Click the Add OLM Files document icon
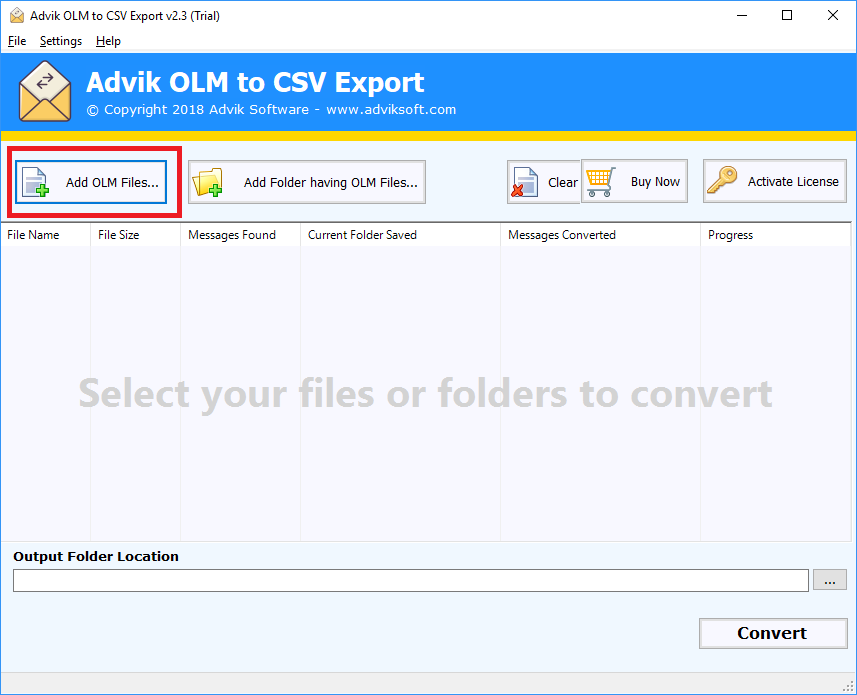857x695 pixels. pyautogui.click(x=36, y=182)
